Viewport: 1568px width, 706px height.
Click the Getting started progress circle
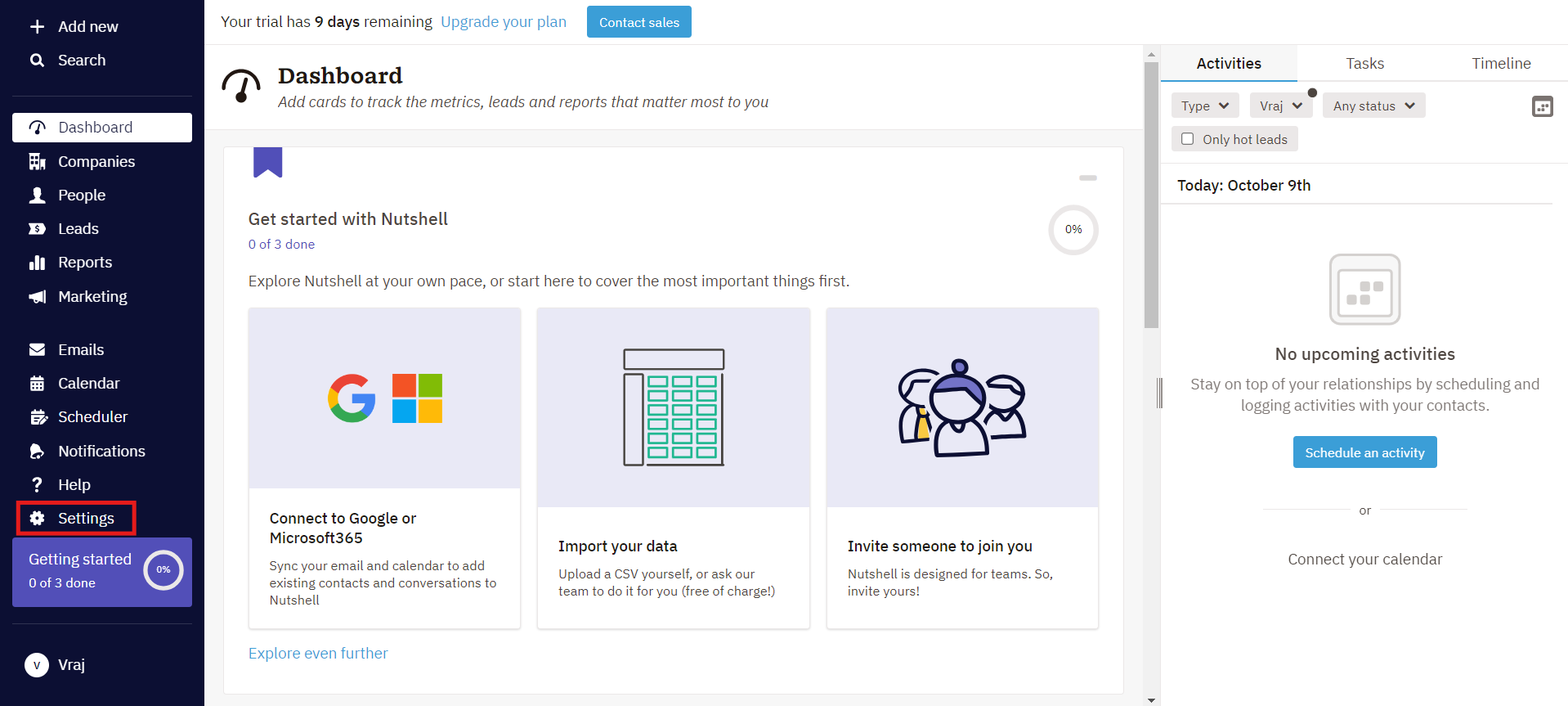pyautogui.click(x=164, y=570)
